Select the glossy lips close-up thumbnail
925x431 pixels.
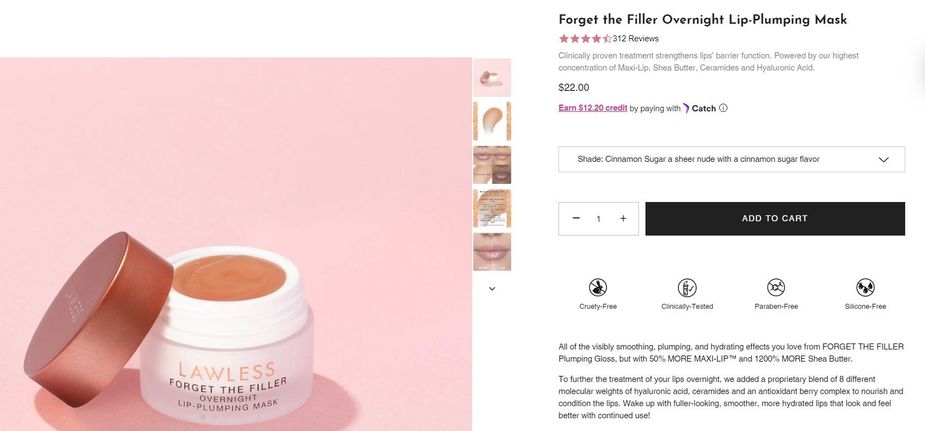click(492, 252)
